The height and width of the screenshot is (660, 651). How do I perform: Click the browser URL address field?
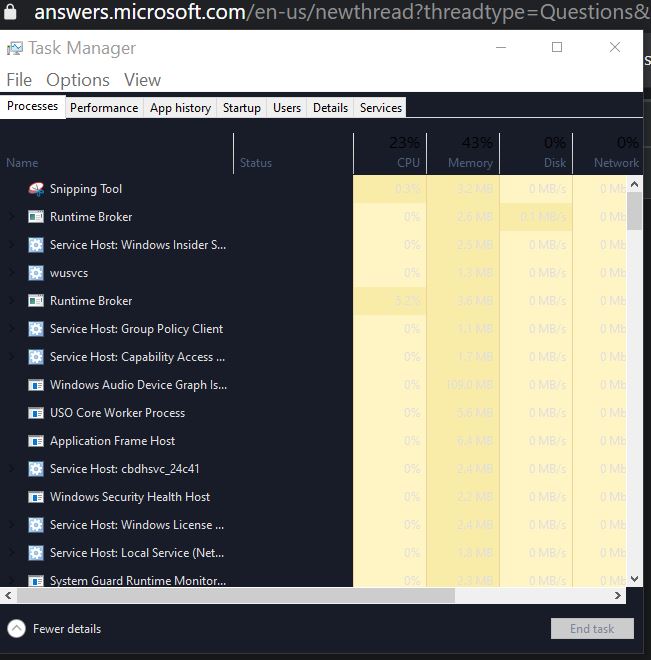pos(342,12)
